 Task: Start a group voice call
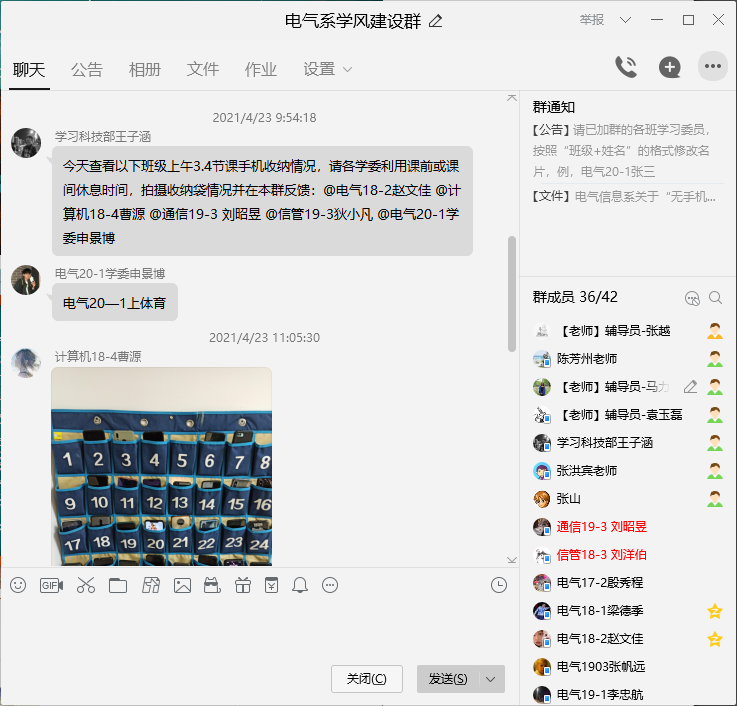(626, 67)
